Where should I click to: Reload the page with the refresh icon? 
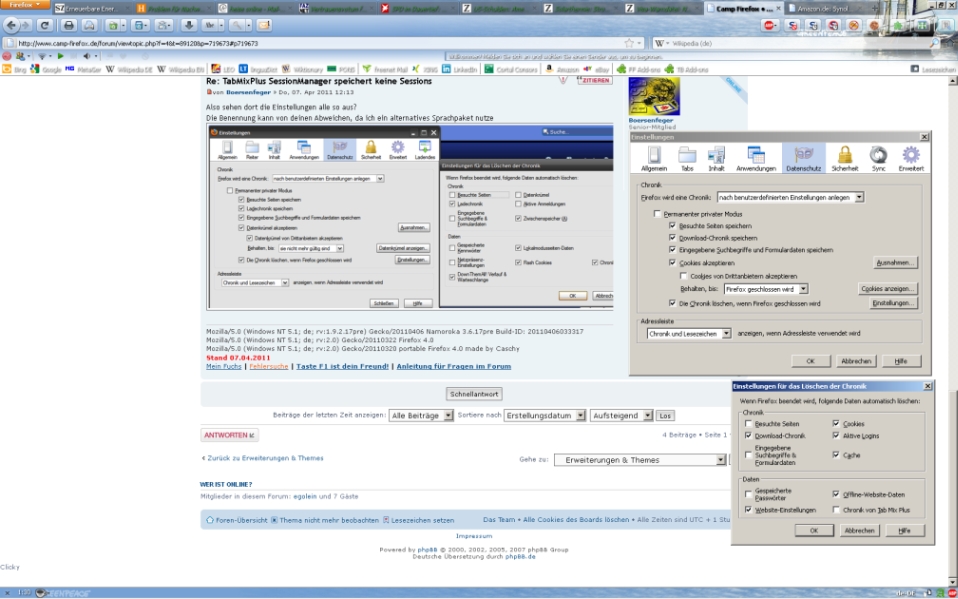coord(45,26)
